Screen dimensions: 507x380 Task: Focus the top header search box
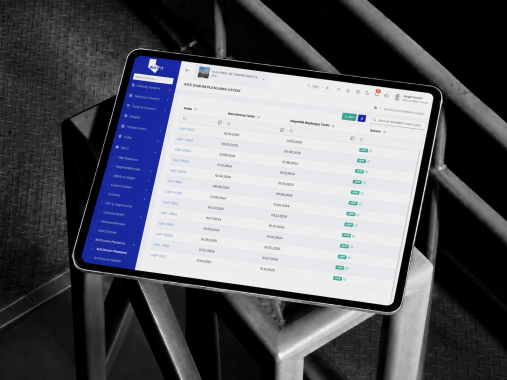tap(318, 87)
